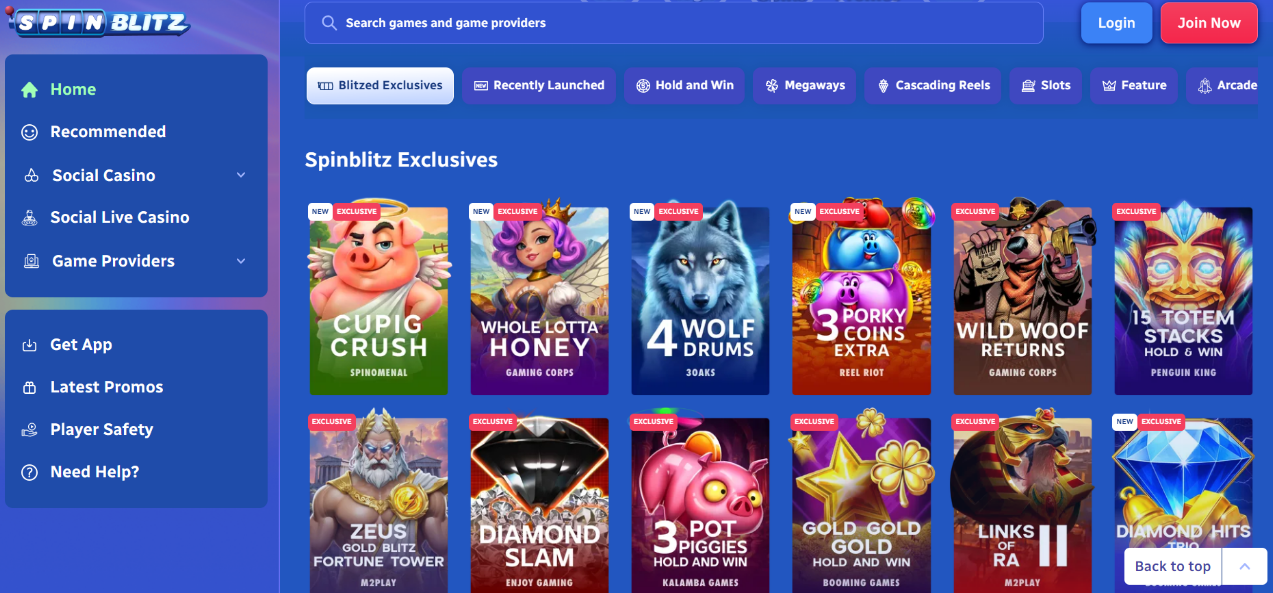Click the Recommended smiley face icon
The image size is (1273, 593).
pyautogui.click(x=30, y=132)
